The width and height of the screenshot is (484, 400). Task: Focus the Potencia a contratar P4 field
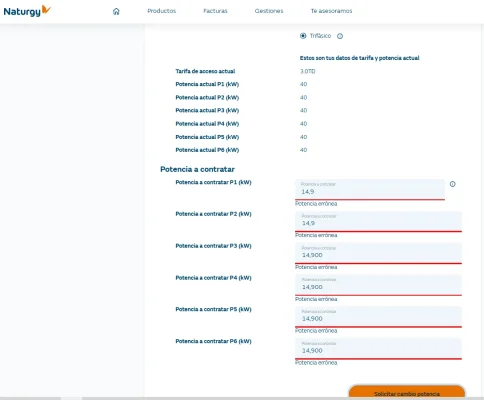(x=378, y=285)
